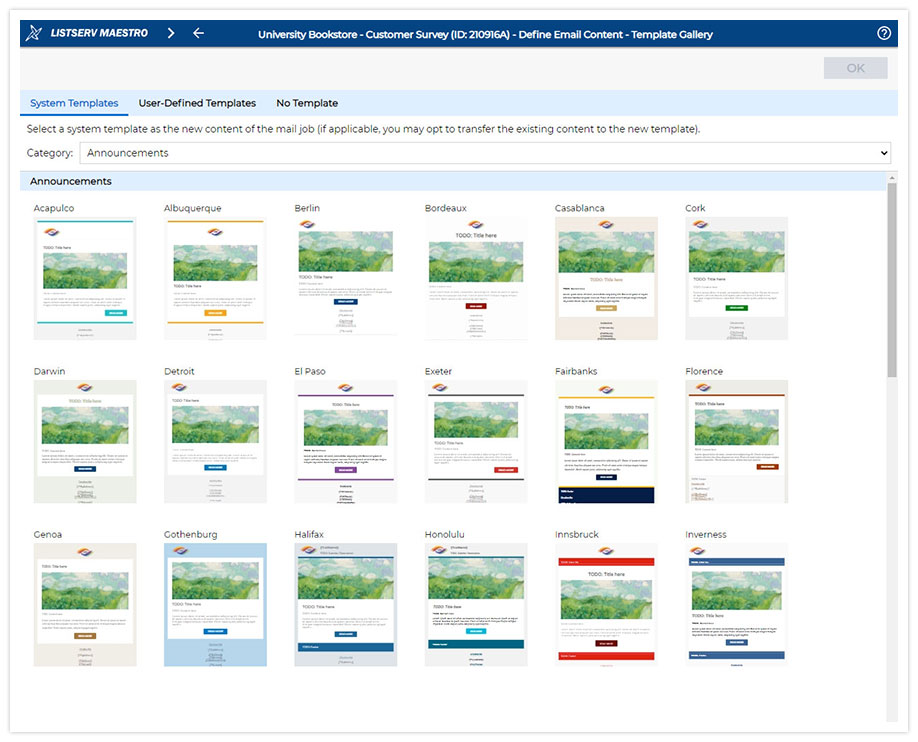This screenshot has width=918, height=742.
Task: Select the Acapulco template thumbnail
Action: coord(85,279)
